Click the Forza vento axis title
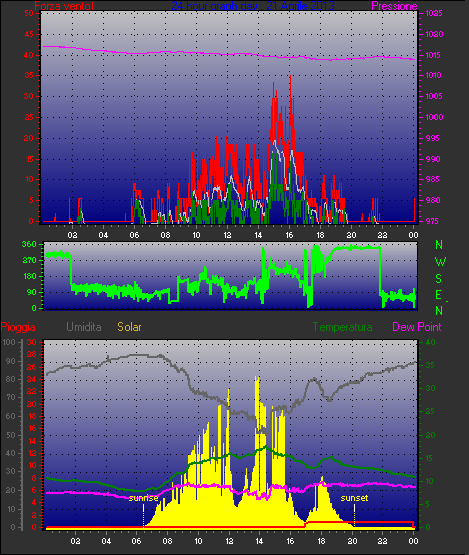The image size is (469, 555). [64, 6]
